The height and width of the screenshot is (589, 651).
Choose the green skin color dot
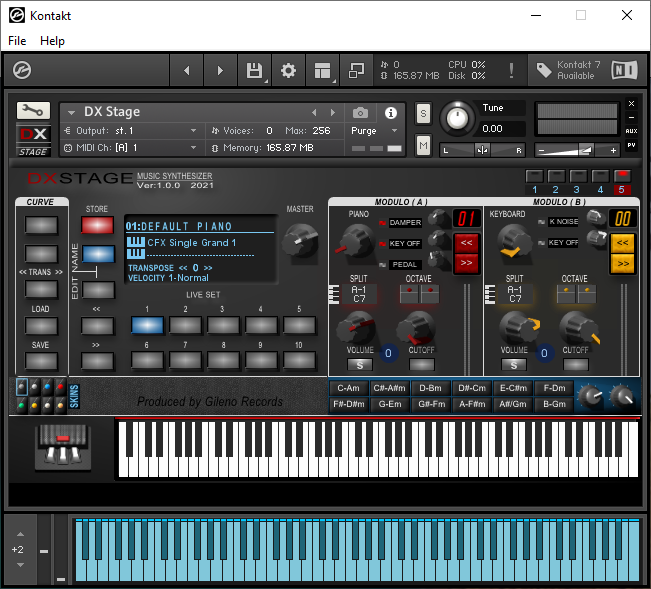click(22, 405)
